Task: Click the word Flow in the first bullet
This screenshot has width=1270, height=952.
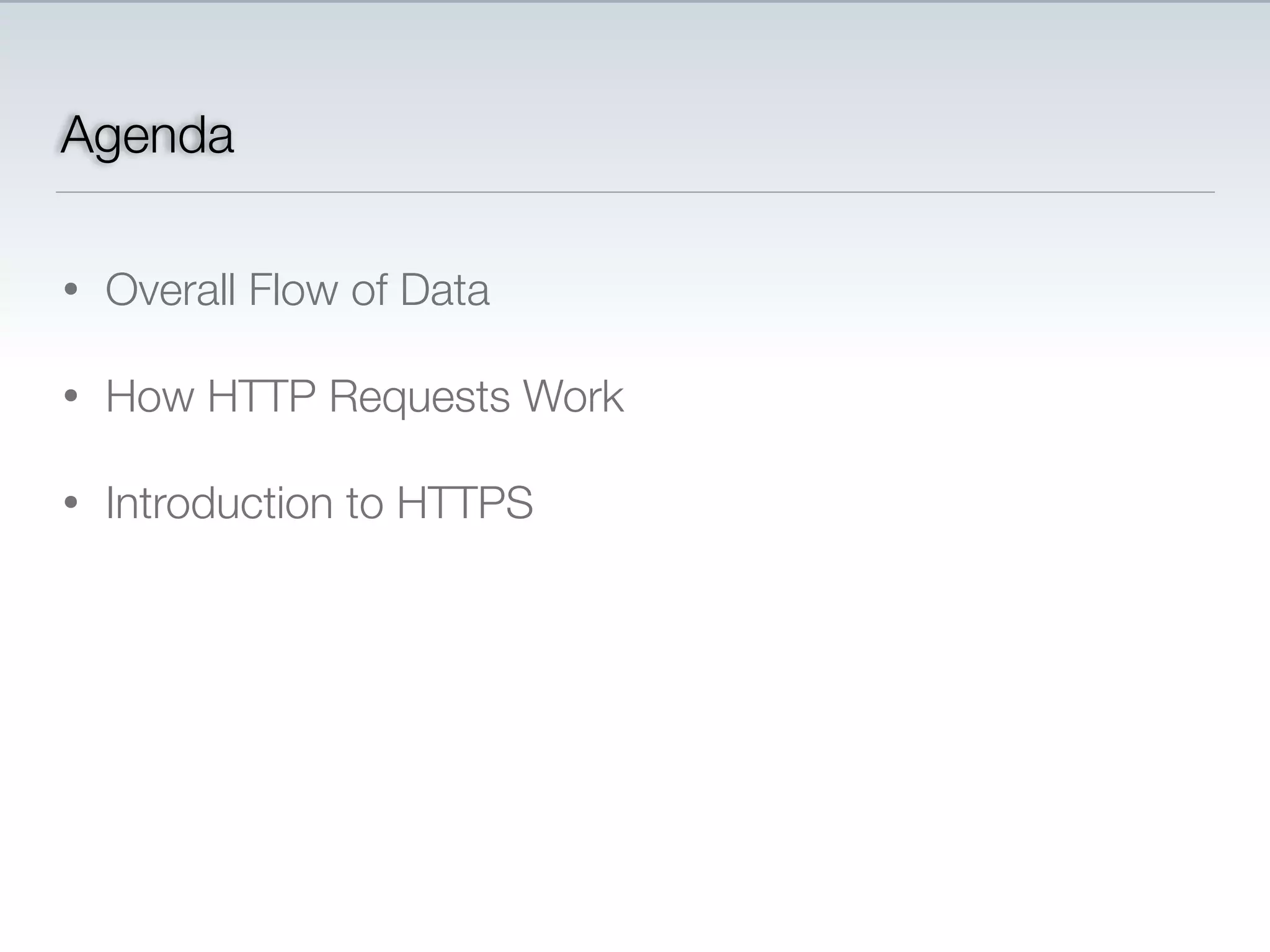Action: pyautogui.click(x=293, y=289)
